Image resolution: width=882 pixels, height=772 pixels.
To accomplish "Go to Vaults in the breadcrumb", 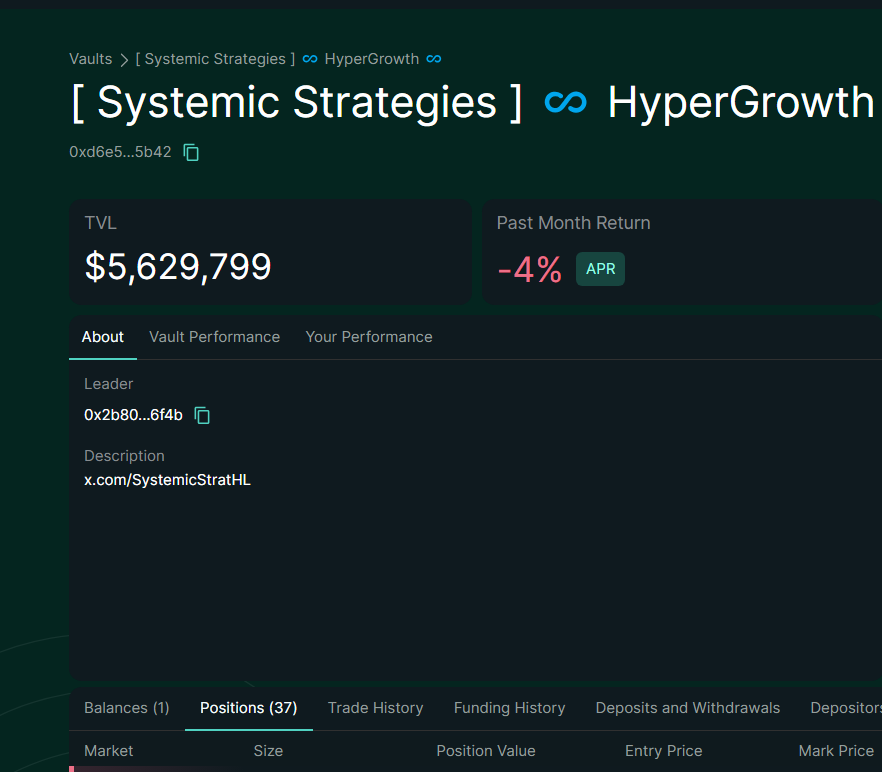I will (x=91, y=59).
